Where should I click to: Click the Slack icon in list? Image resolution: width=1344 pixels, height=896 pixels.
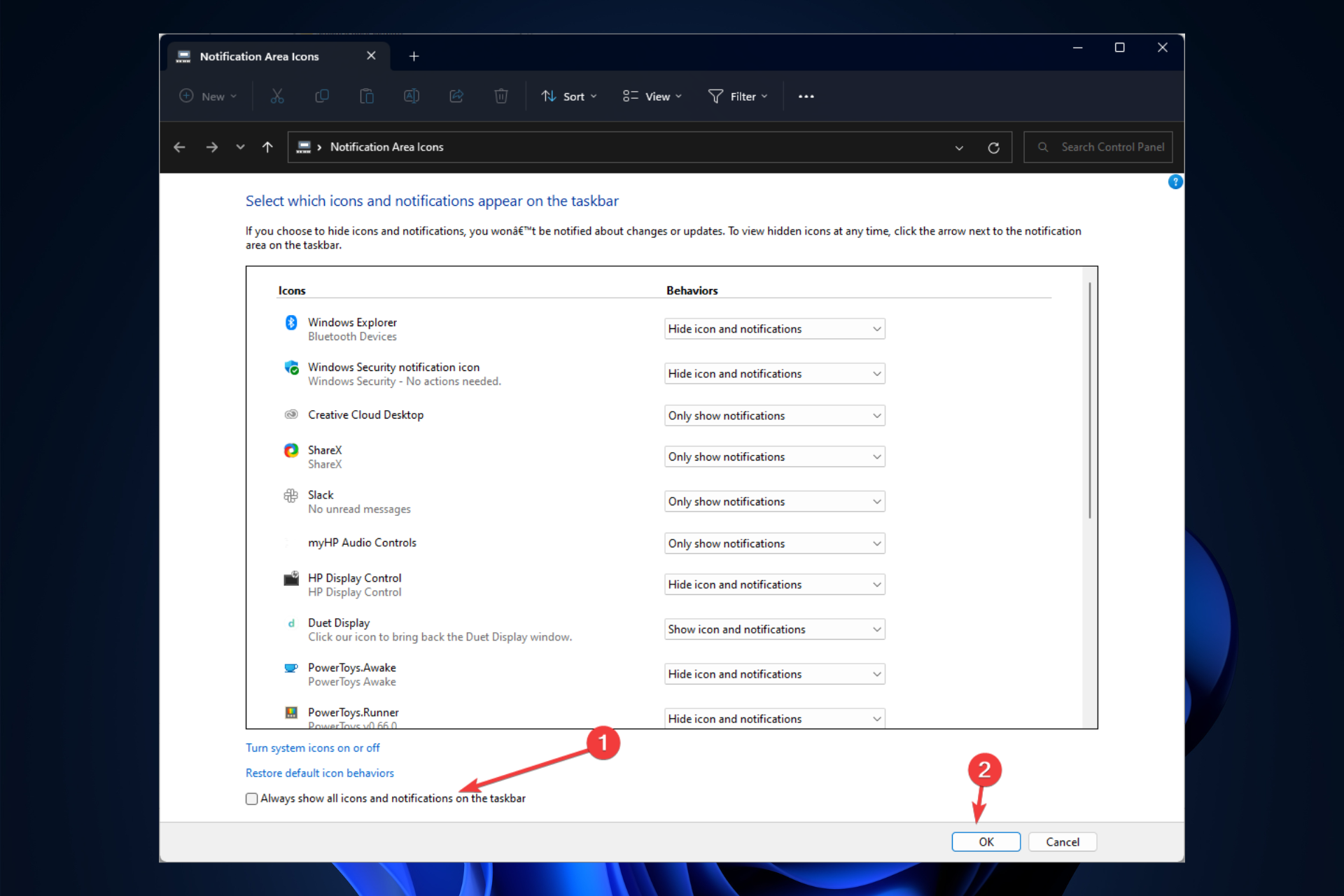(x=291, y=496)
